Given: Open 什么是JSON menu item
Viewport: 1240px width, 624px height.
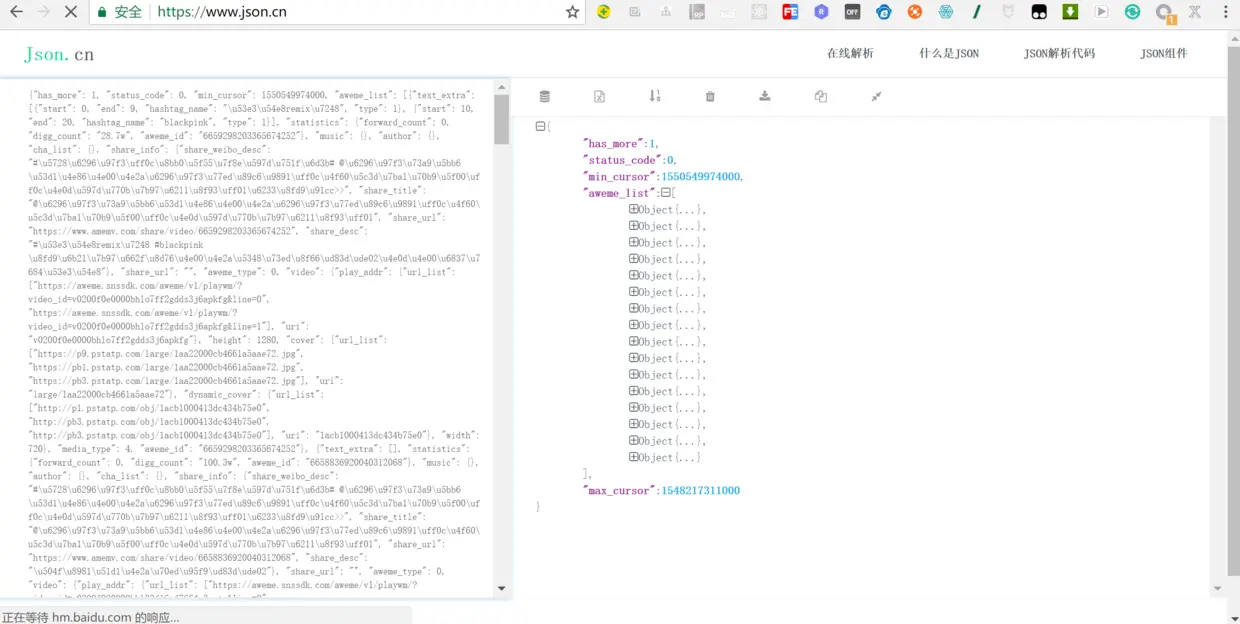Looking at the screenshot, I should click(x=949, y=53).
